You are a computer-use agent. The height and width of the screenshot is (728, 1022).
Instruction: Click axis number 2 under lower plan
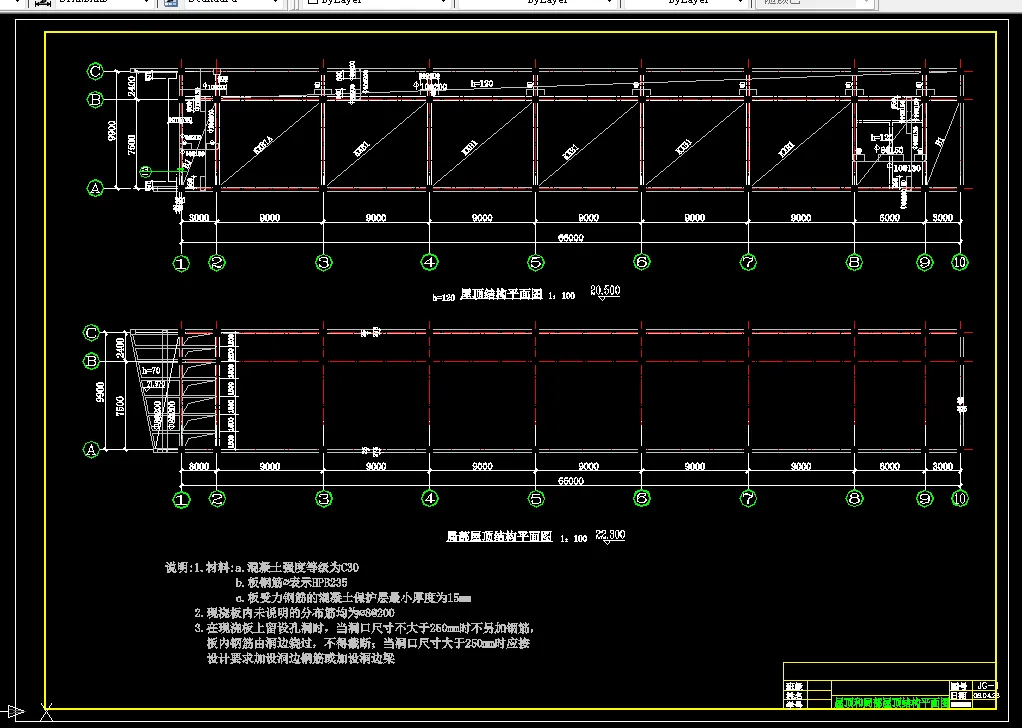[x=217, y=499]
